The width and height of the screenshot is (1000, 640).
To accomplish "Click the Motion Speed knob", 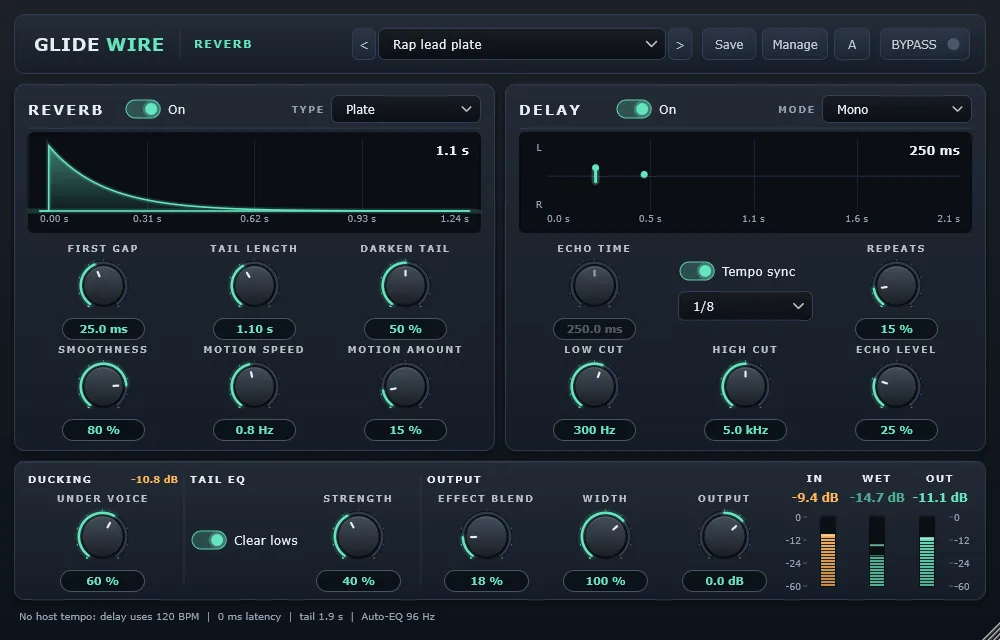I will point(254,386).
